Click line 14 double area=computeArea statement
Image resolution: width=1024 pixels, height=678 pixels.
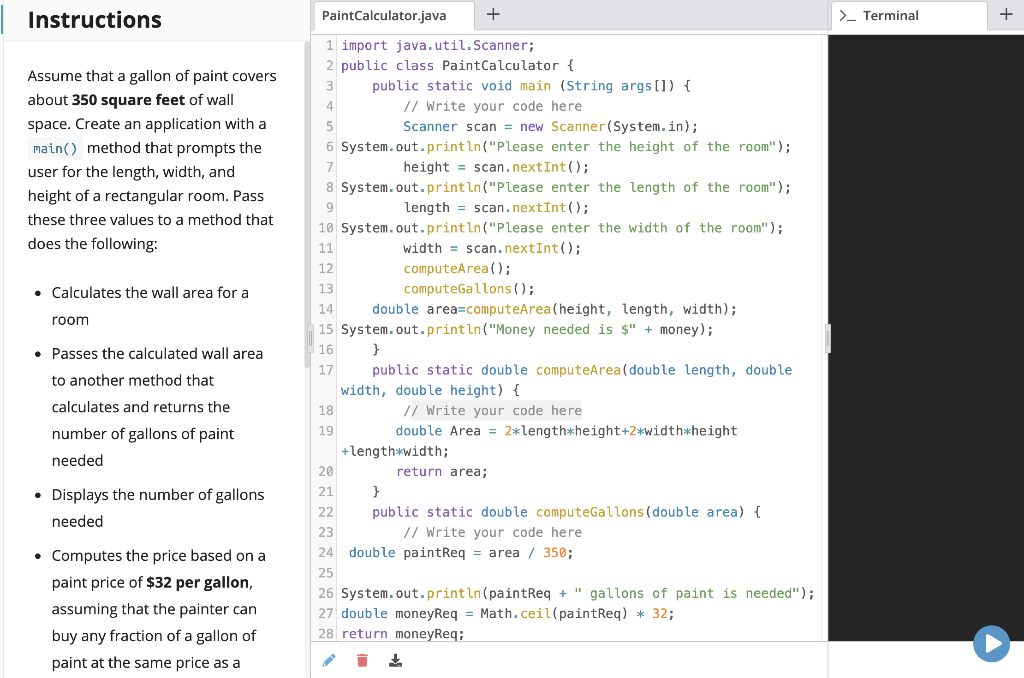(x=554, y=308)
